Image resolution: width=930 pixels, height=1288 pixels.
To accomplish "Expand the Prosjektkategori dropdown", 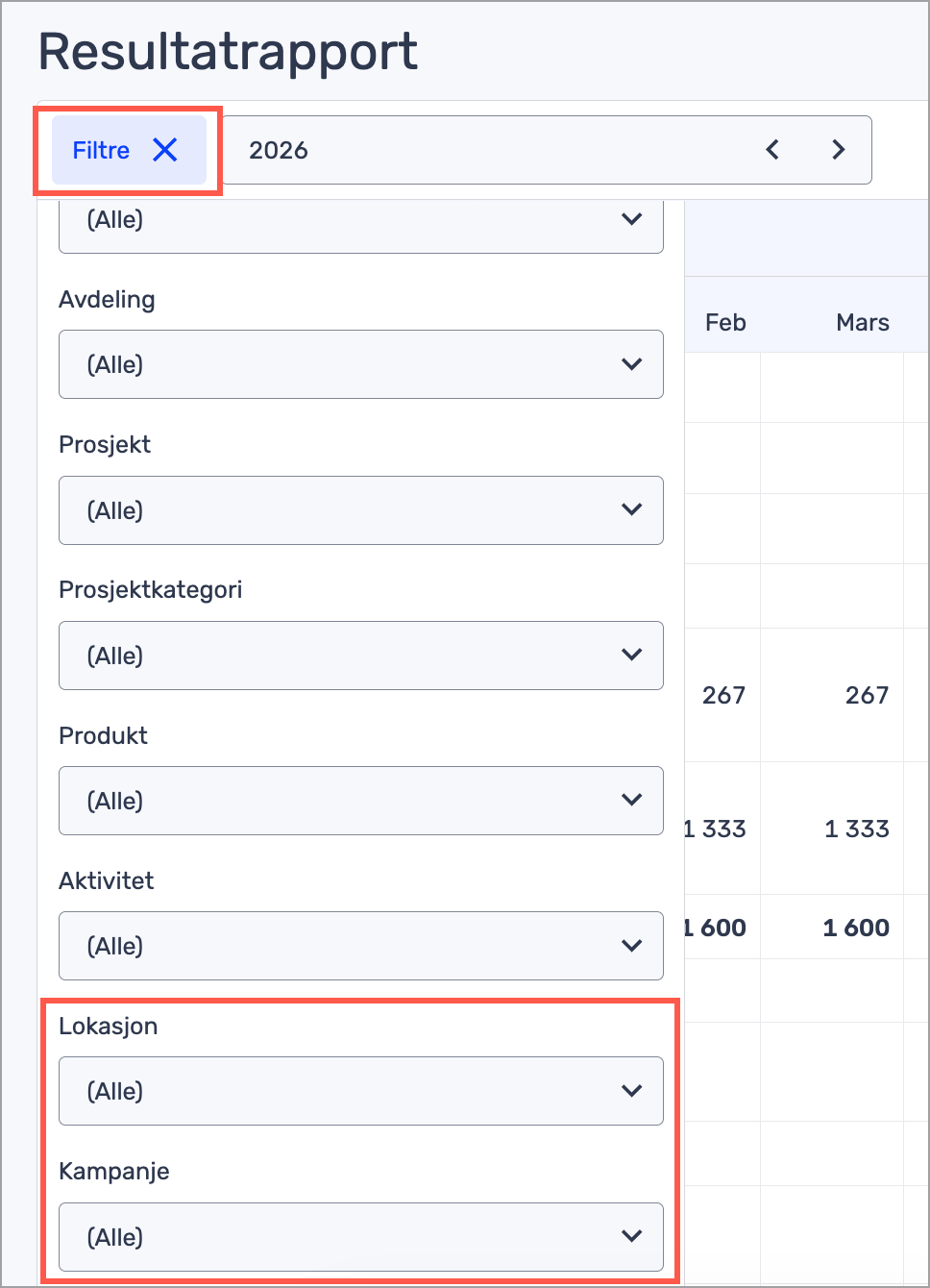I will click(x=360, y=656).
